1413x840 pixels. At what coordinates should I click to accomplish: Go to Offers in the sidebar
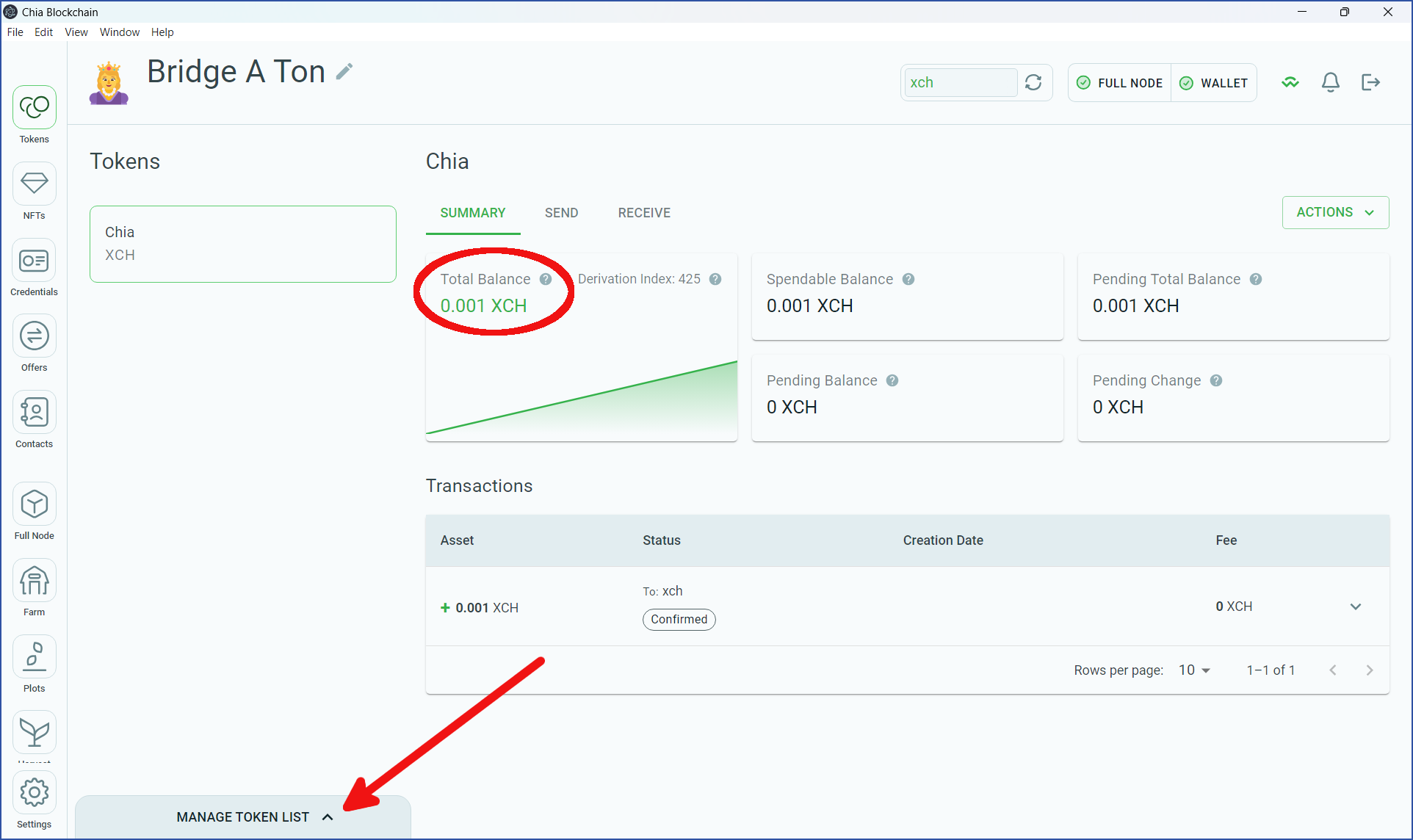pyautogui.click(x=34, y=336)
